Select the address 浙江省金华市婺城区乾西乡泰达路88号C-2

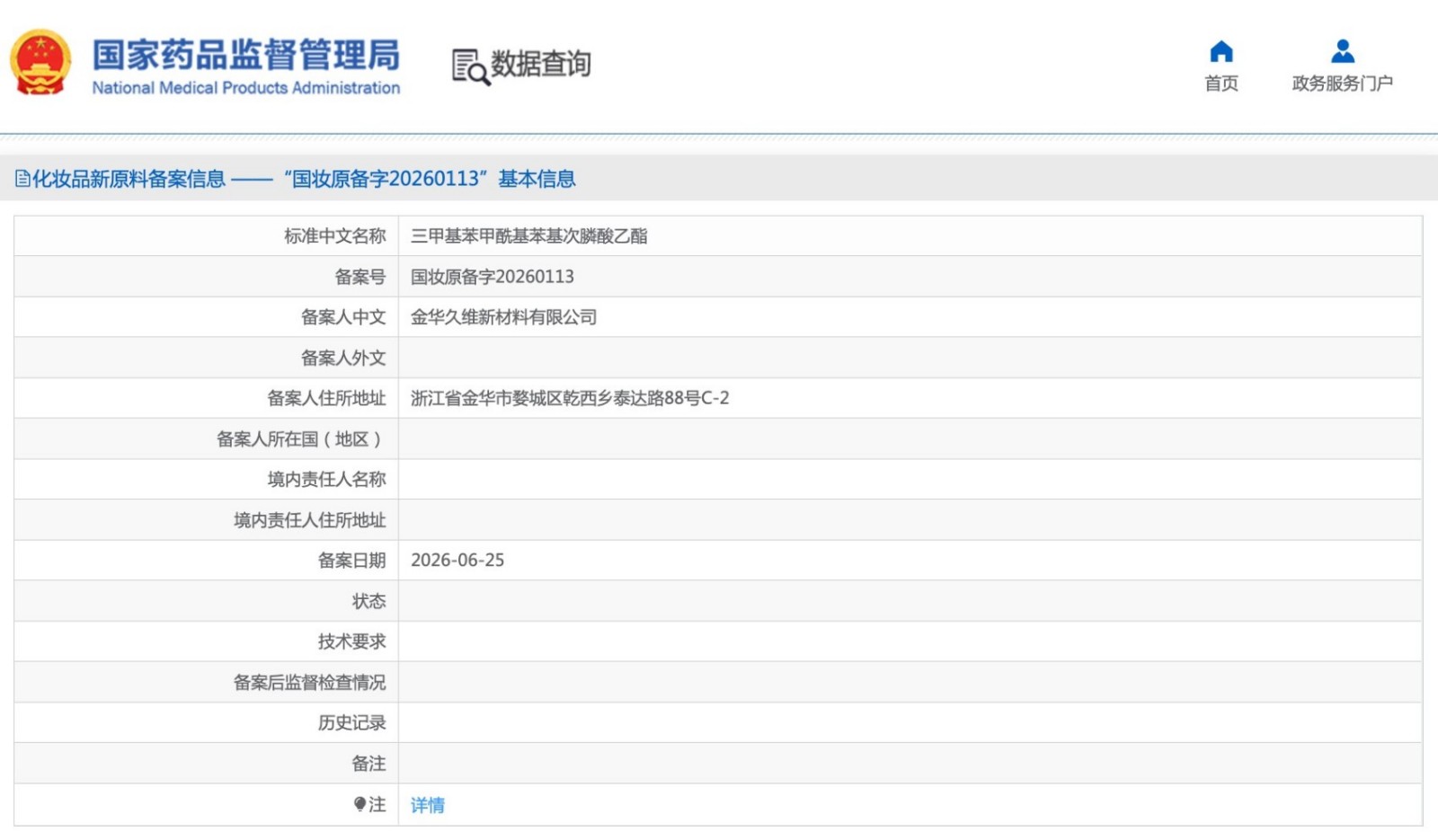570,398
